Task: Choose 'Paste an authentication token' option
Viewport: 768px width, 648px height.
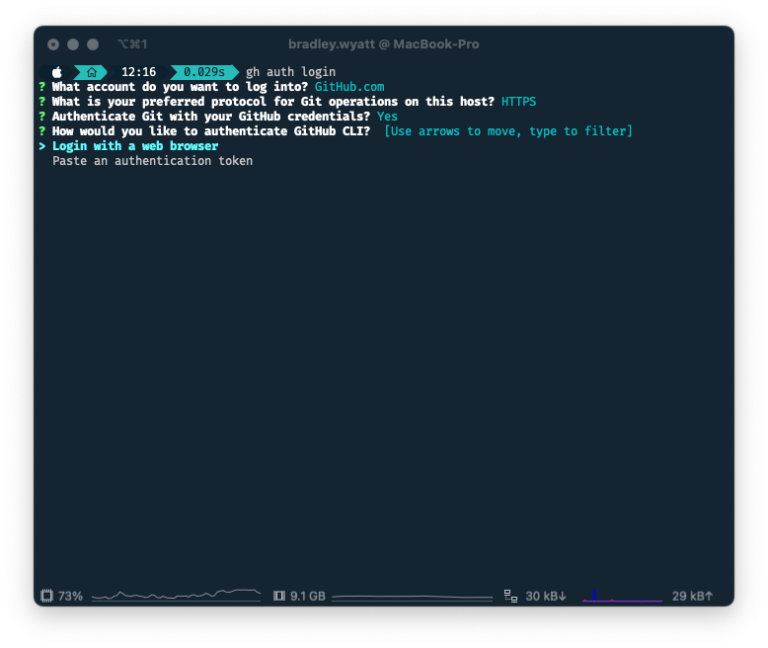Action: (x=152, y=161)
